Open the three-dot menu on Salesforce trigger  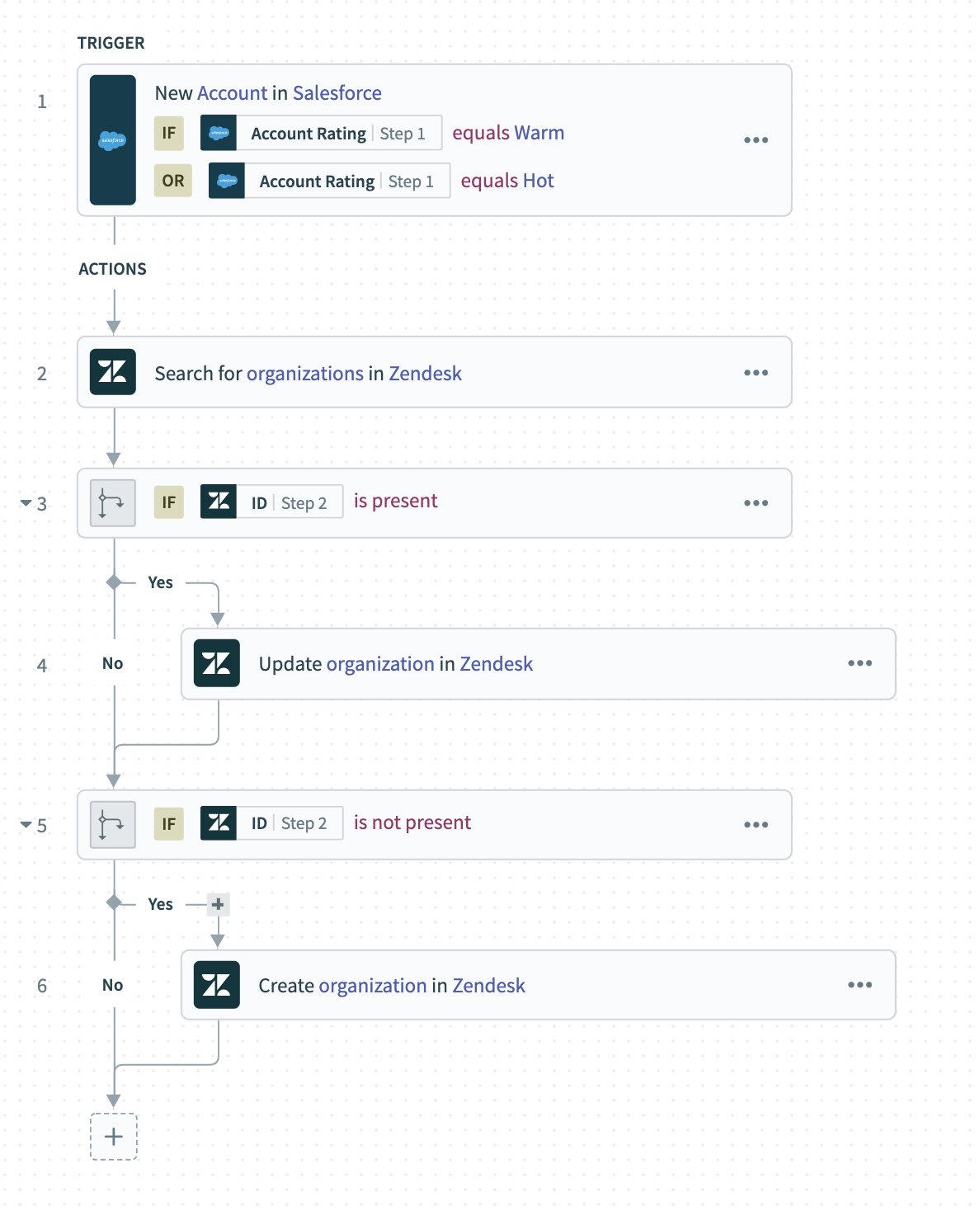click(x=756, y=140)
